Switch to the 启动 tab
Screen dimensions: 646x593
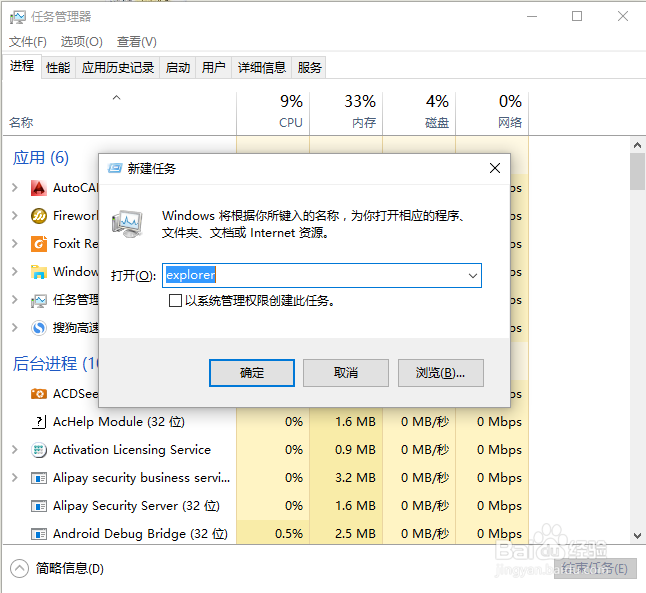(178, 68)
